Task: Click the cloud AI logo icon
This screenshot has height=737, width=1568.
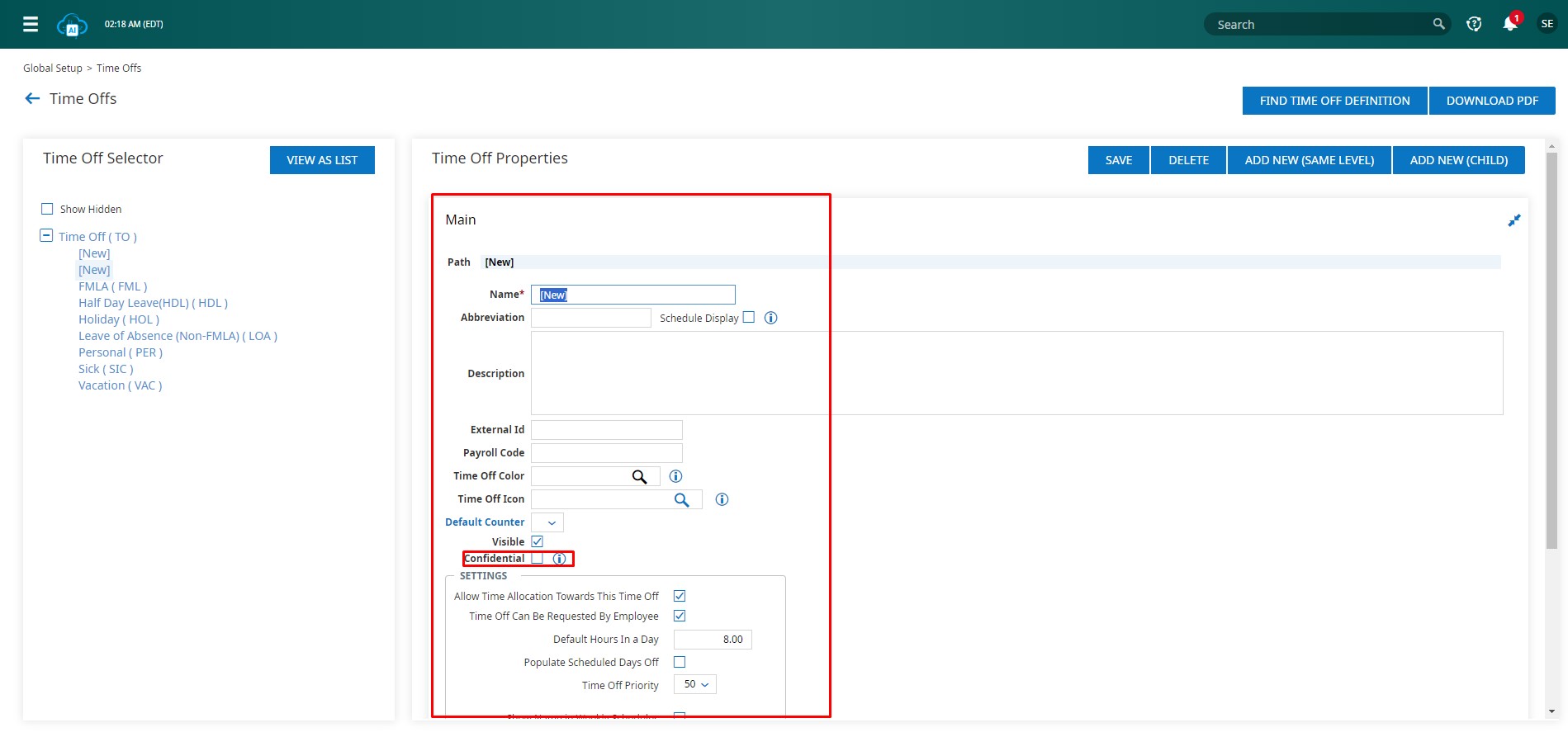Action: tap(72, 25)
